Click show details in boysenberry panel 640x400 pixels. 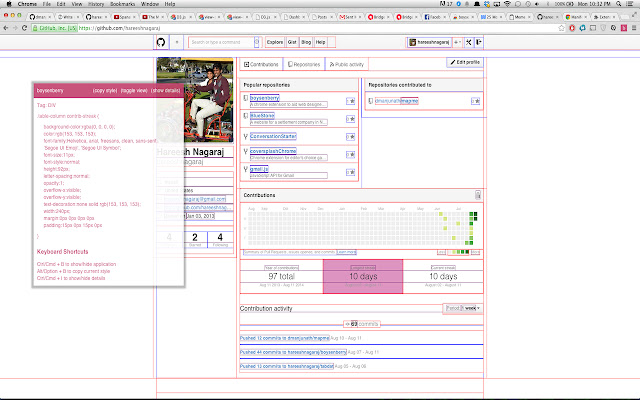165,90
